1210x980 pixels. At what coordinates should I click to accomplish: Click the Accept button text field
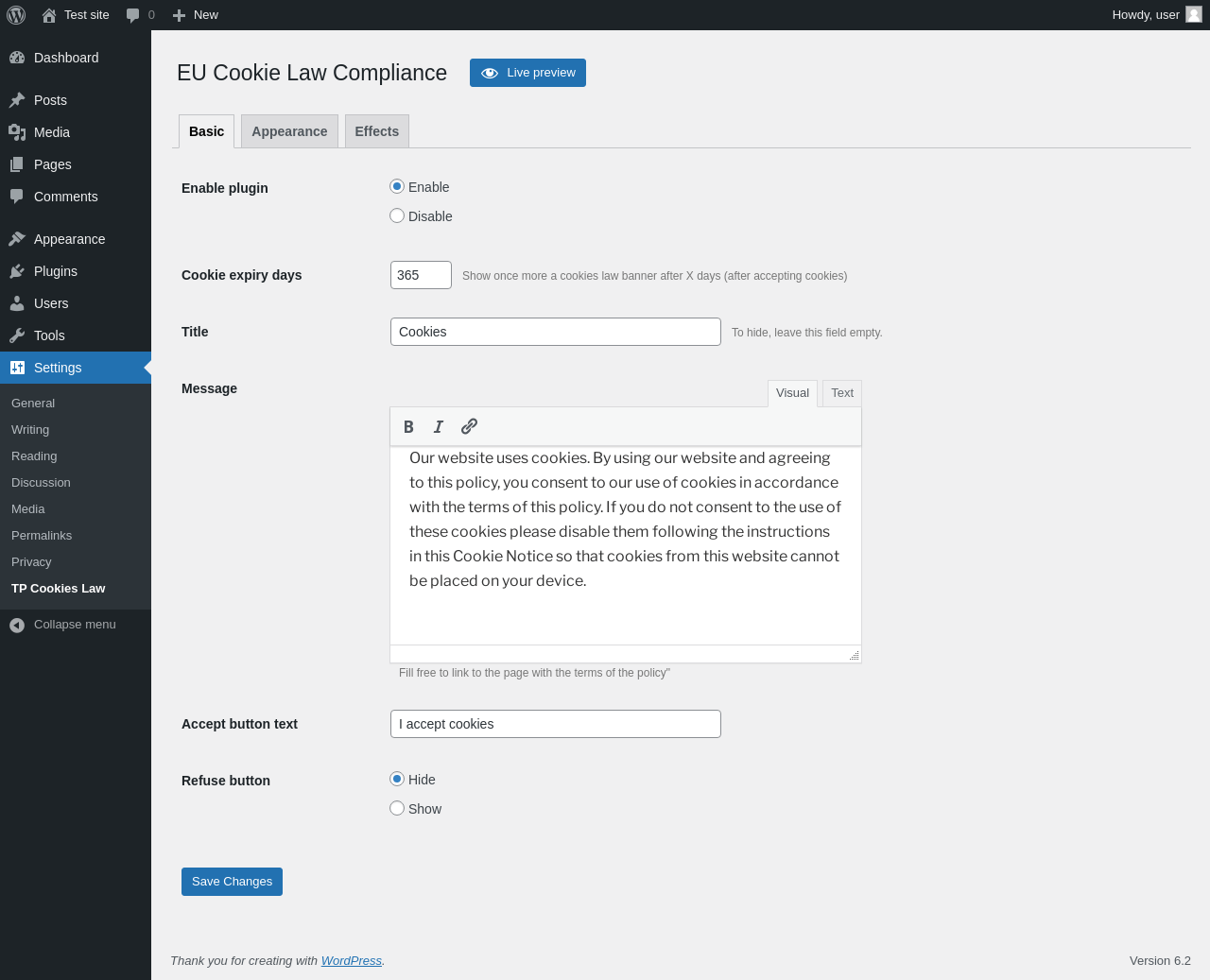(556, 724)
